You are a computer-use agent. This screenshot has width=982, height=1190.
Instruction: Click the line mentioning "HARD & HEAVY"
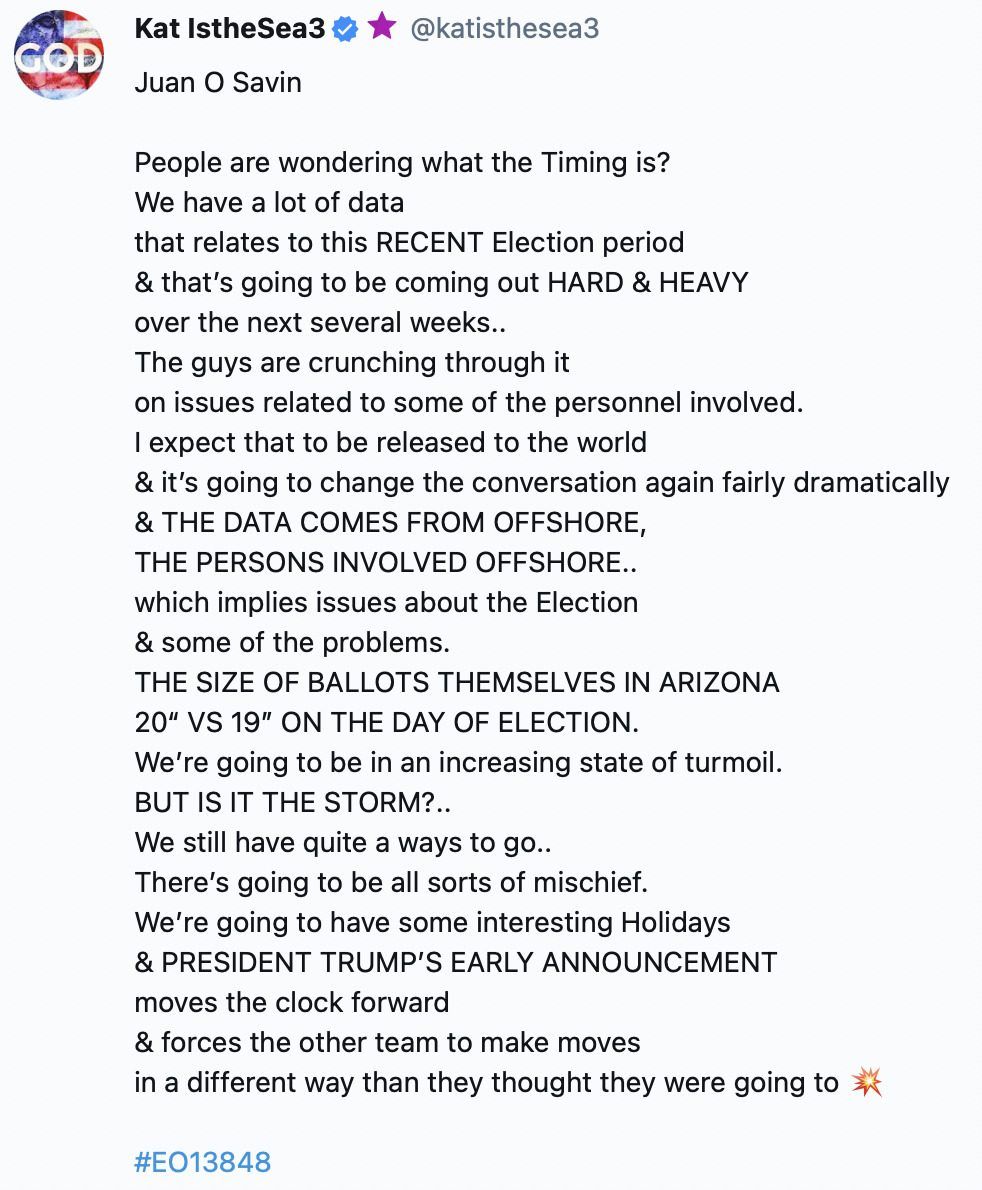click(x=441, y=282)
